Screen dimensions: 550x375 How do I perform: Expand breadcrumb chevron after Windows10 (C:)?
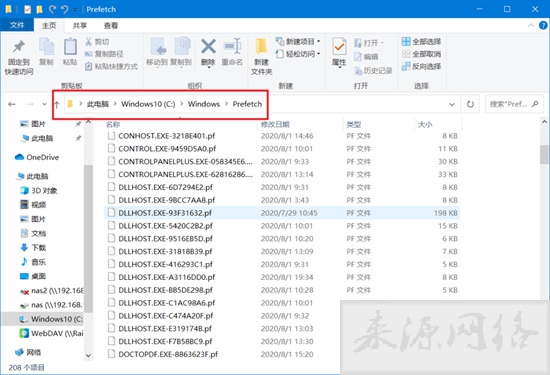[182, 104]
